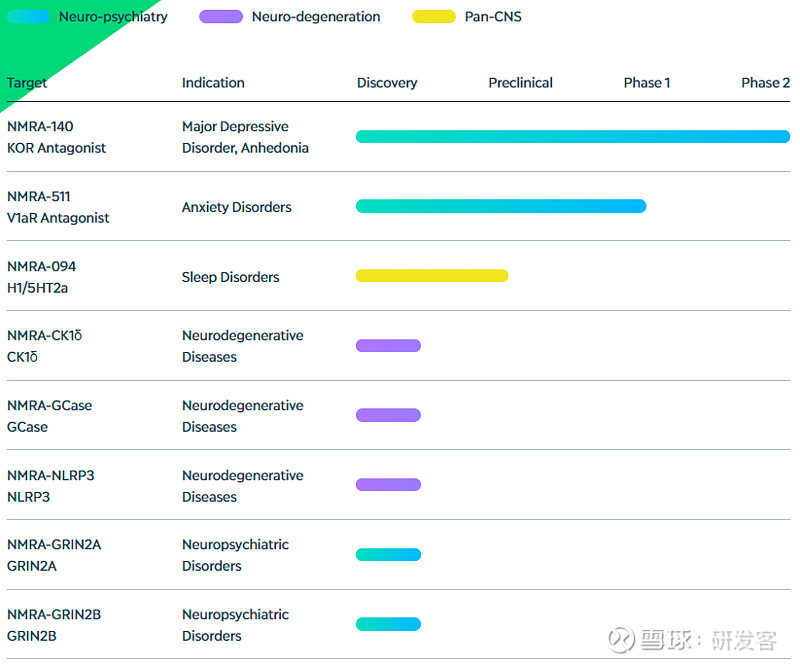Click the yellow Pan-CNS legend swatch
Image resolution: width=800 pixels, height=665 pixels.
pyautogui.click(x=434, y=17)
